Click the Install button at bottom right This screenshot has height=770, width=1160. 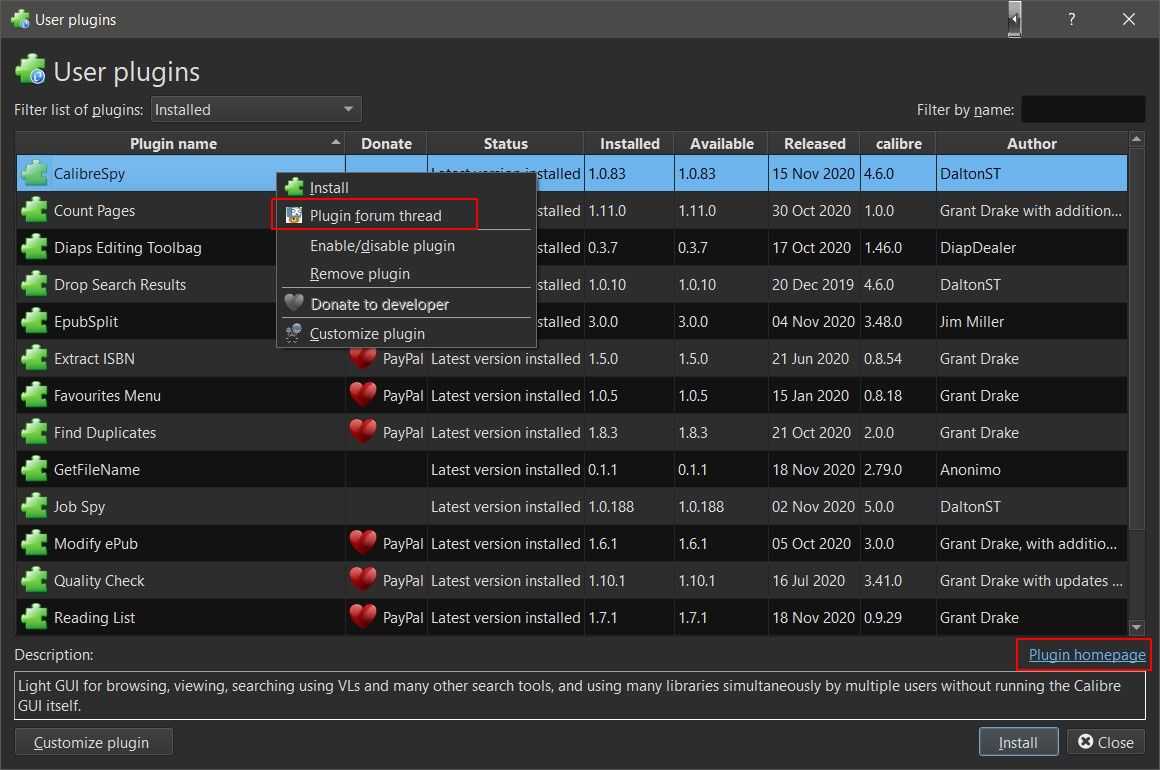coord(1018,742)
